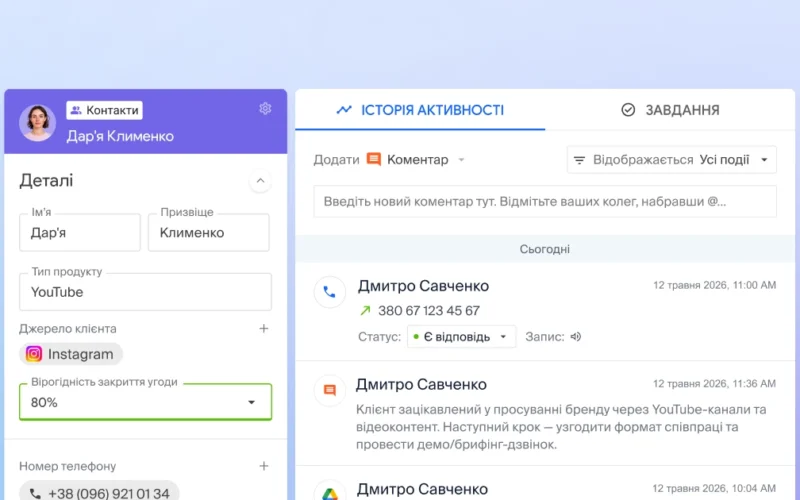Edit the Тип продукту field
Screen dimensions: 800x500
click(x=145, y=292)
